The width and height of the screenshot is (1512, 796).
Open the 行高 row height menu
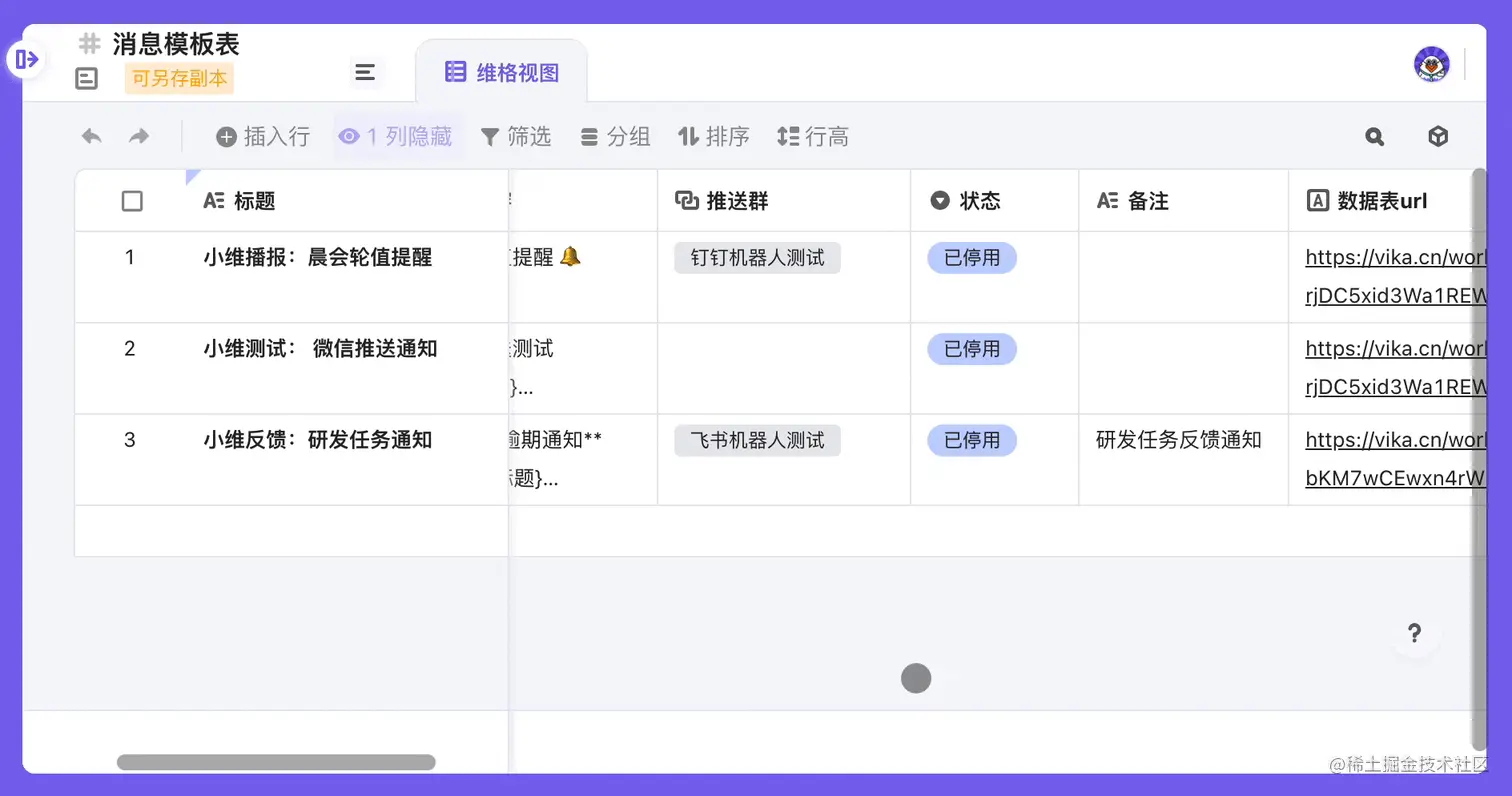[813, 136]
